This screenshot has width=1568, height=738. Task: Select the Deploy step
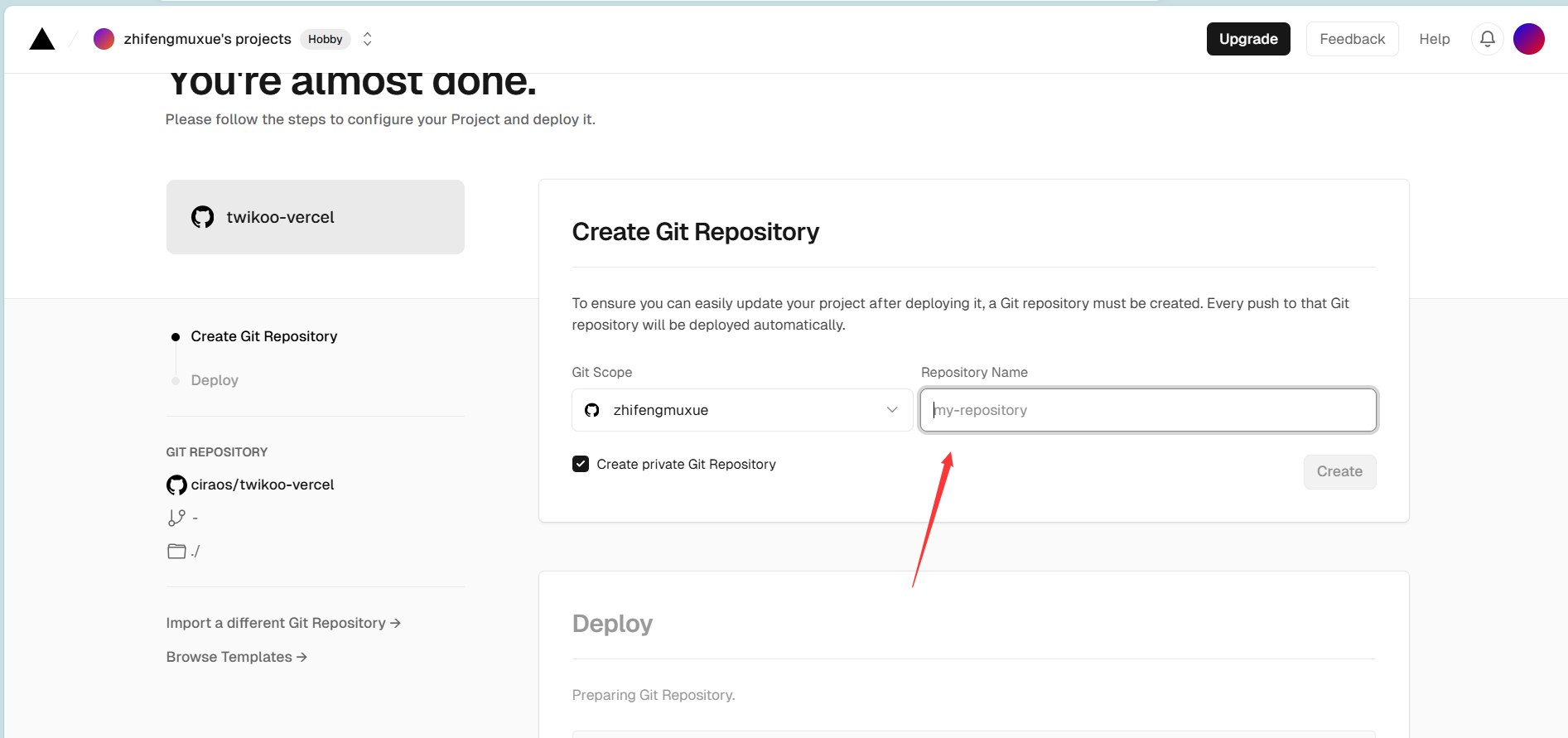[x=215, y=380]
